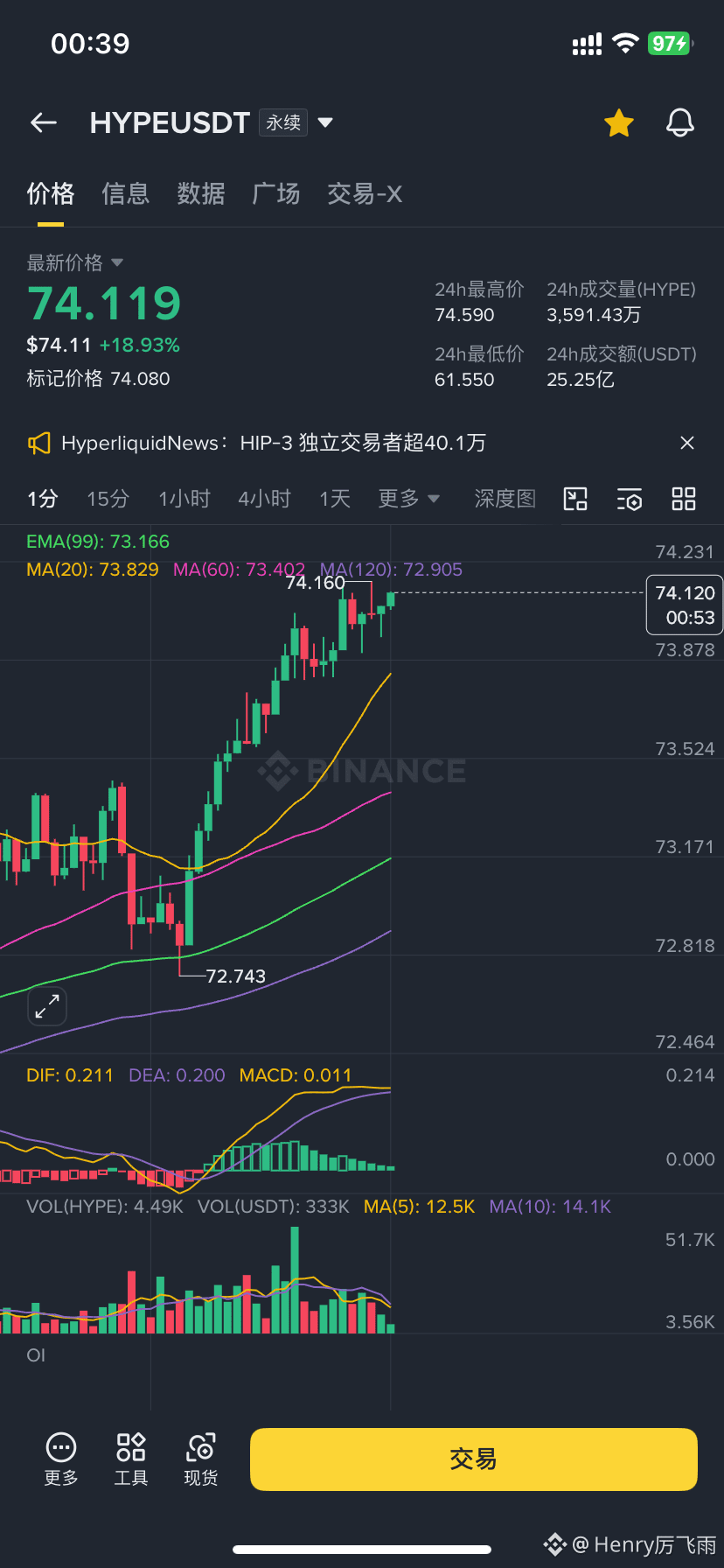Tap the MA(60): 73.402 indicator label
This screenshot has height=1568, width=724.
coord(239,570)
